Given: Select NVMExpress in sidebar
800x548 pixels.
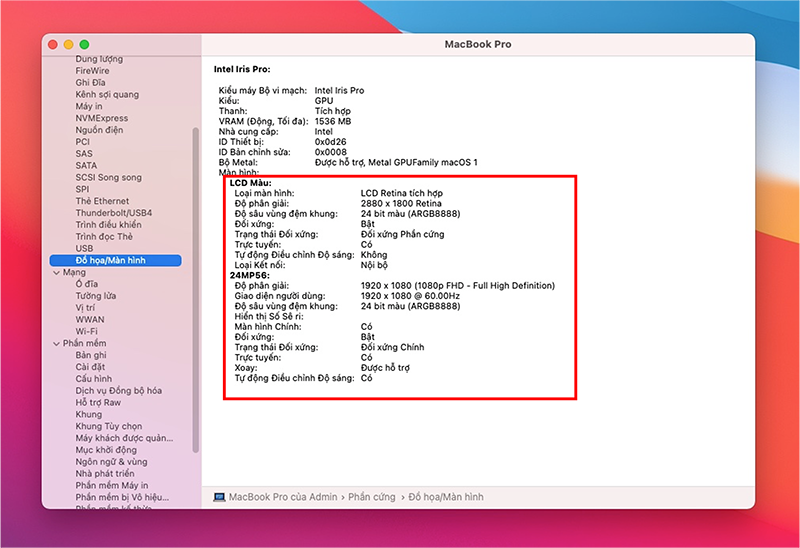Looking at the screenshot, I should click(102, 118).
